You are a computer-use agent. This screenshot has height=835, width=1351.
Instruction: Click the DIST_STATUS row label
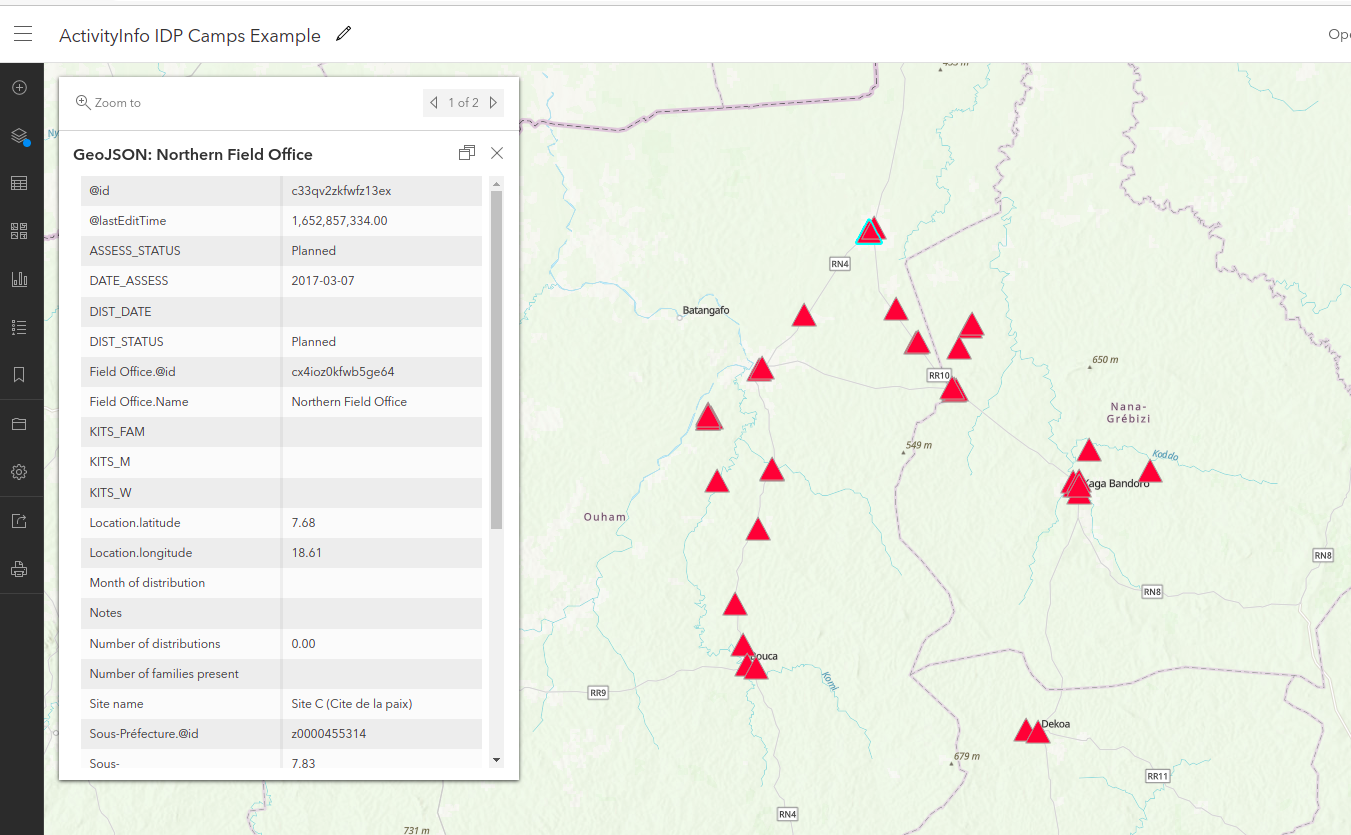(125, 342)
